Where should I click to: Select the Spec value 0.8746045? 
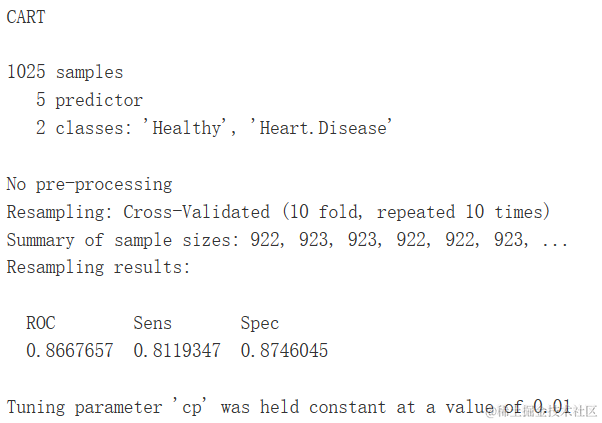pos(284,350)
